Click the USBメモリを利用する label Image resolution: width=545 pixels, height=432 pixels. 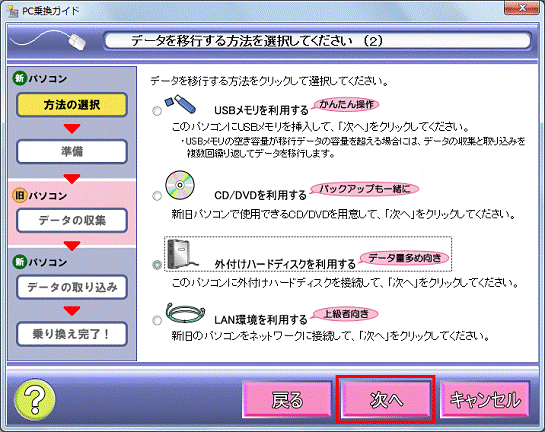[261, 110]
